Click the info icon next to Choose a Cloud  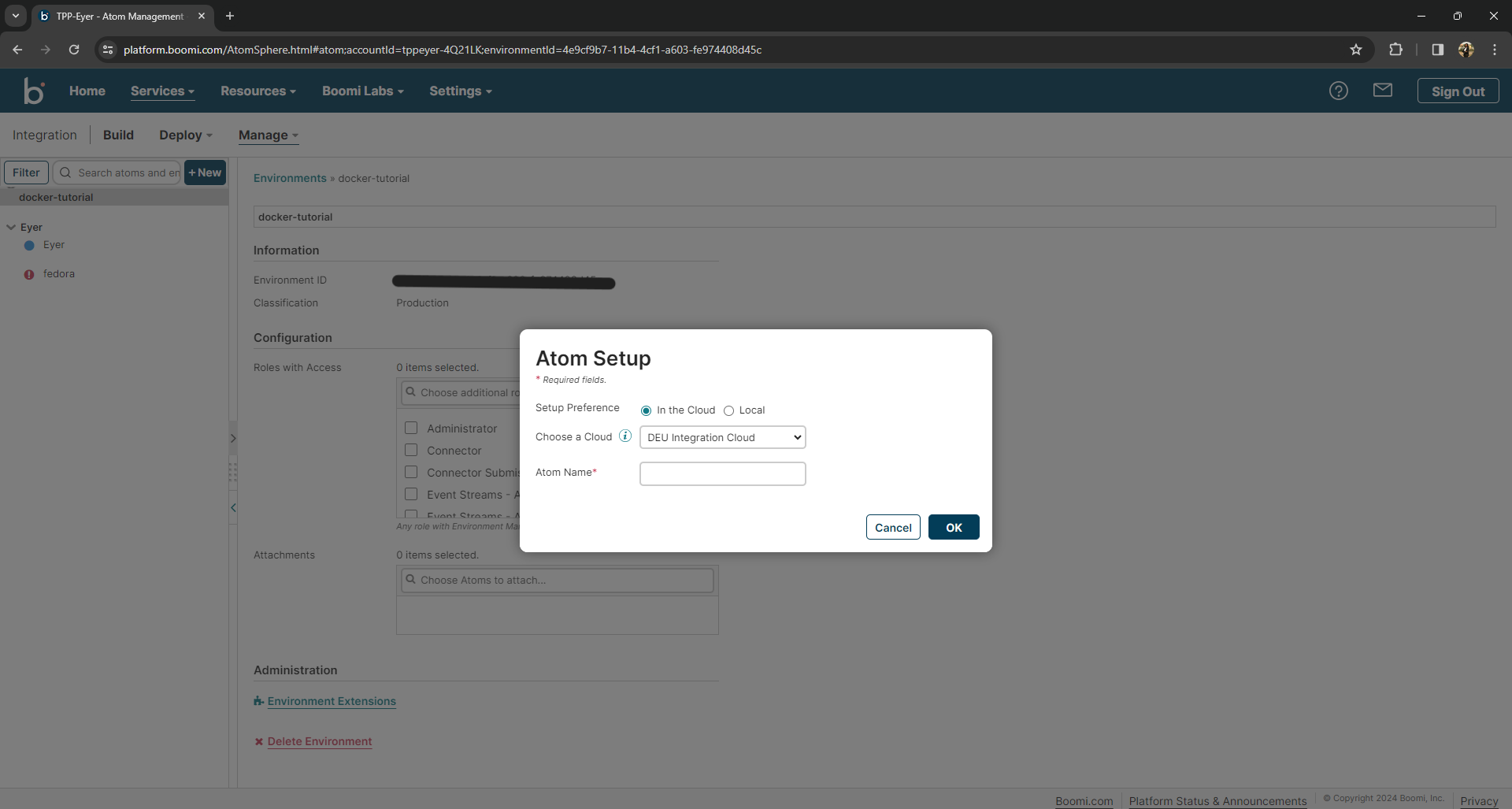click(624, 436)
